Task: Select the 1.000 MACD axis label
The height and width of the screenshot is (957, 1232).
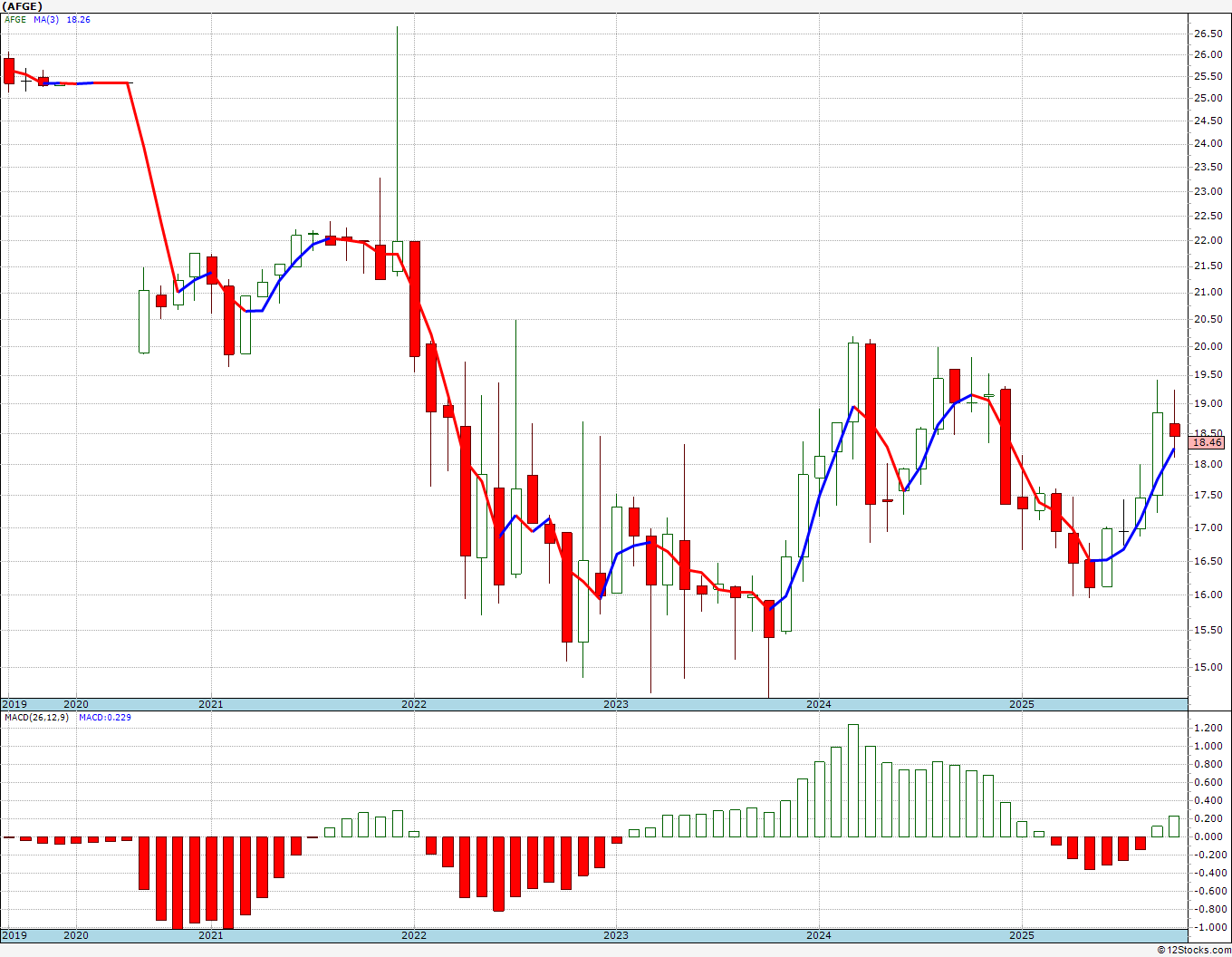Action: coord(1208,746)
